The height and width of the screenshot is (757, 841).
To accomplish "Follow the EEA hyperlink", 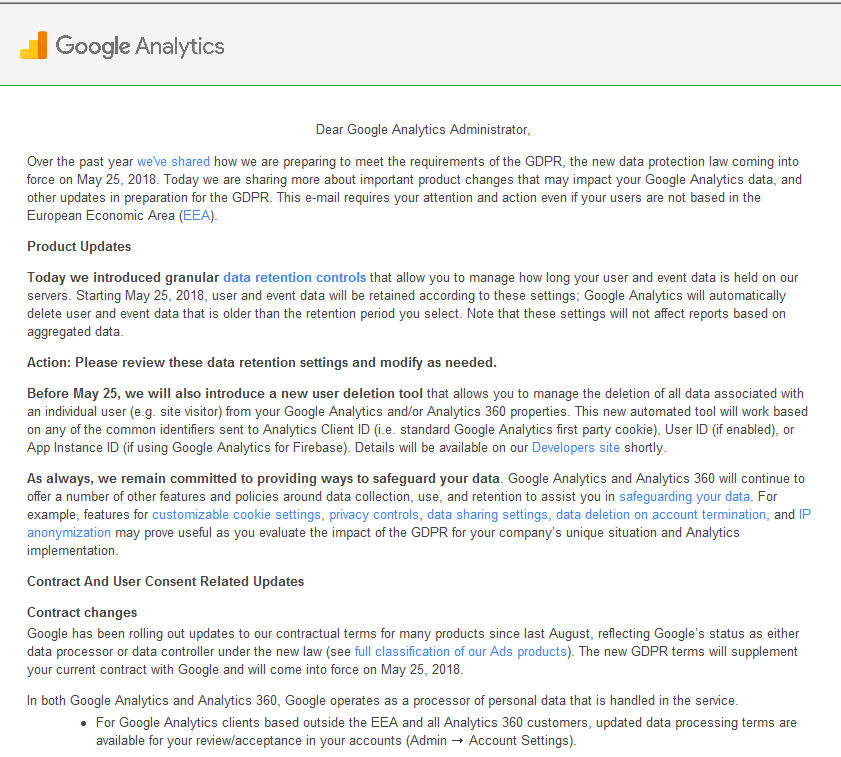I will coord(196,216).
